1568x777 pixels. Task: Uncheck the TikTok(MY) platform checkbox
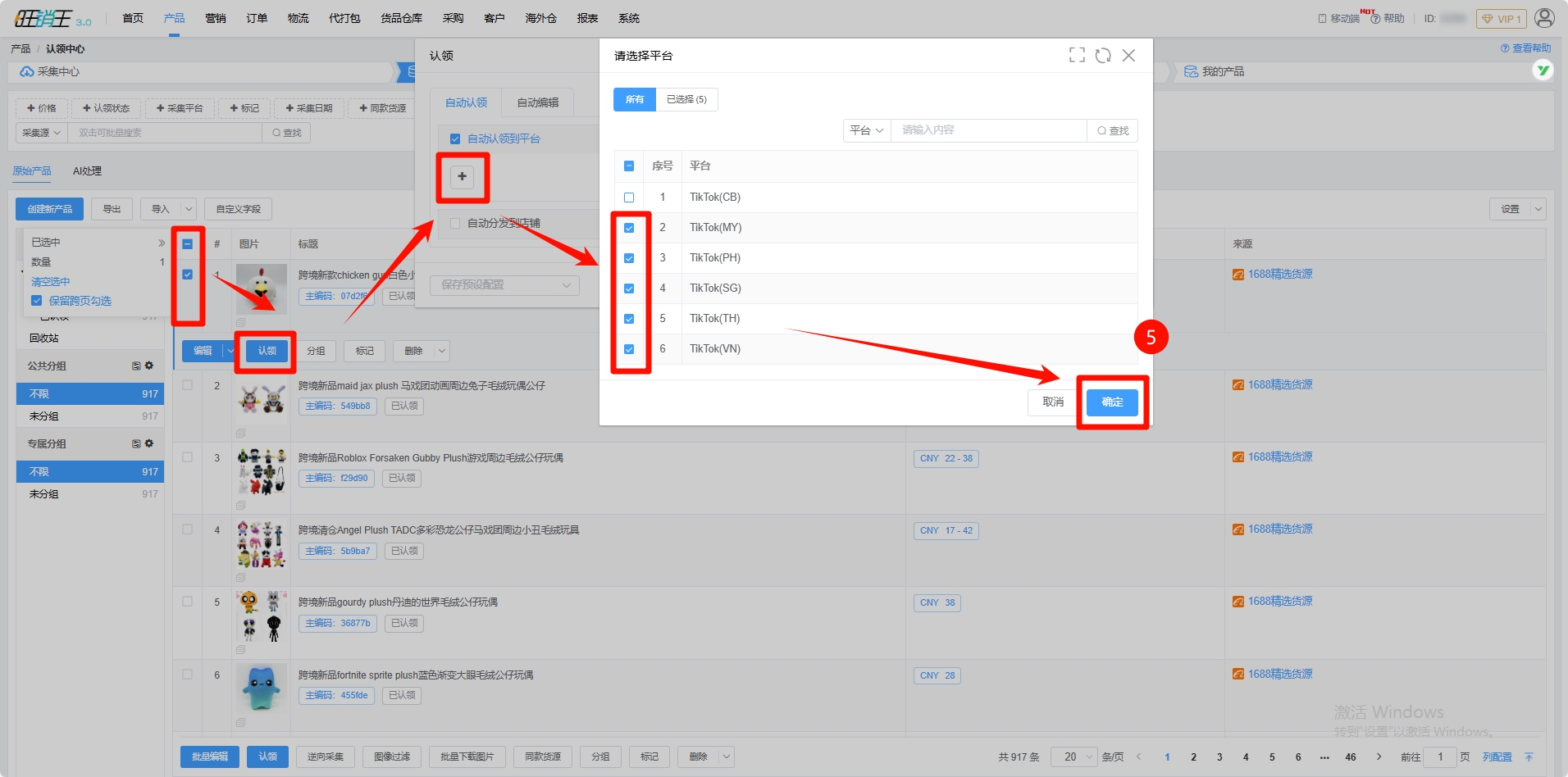(x=629, y=228)
